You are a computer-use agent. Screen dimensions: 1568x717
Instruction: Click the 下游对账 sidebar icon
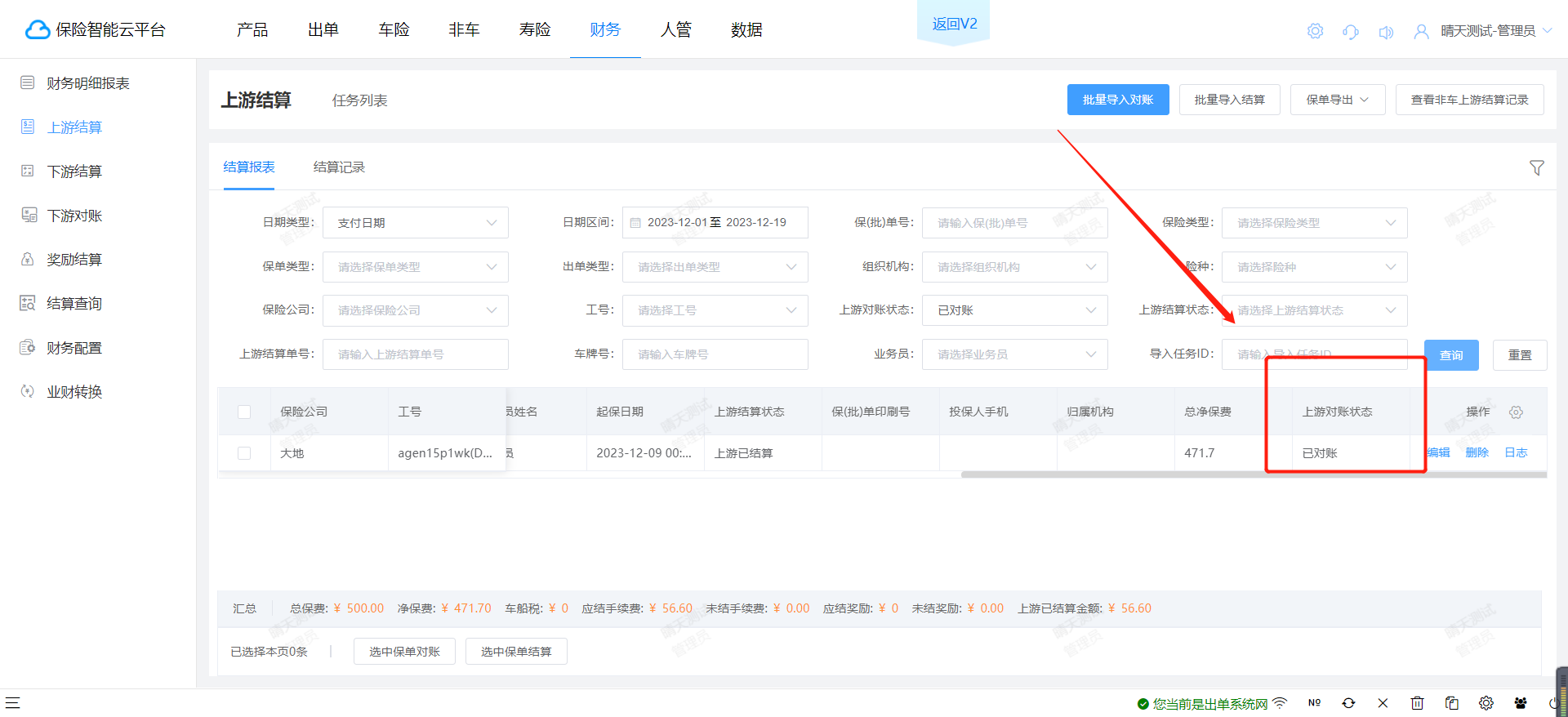click(x=29, y=215)
